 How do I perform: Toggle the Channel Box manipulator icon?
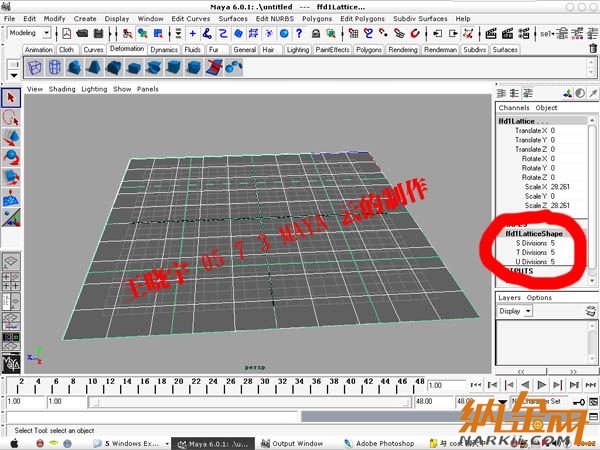568,93
